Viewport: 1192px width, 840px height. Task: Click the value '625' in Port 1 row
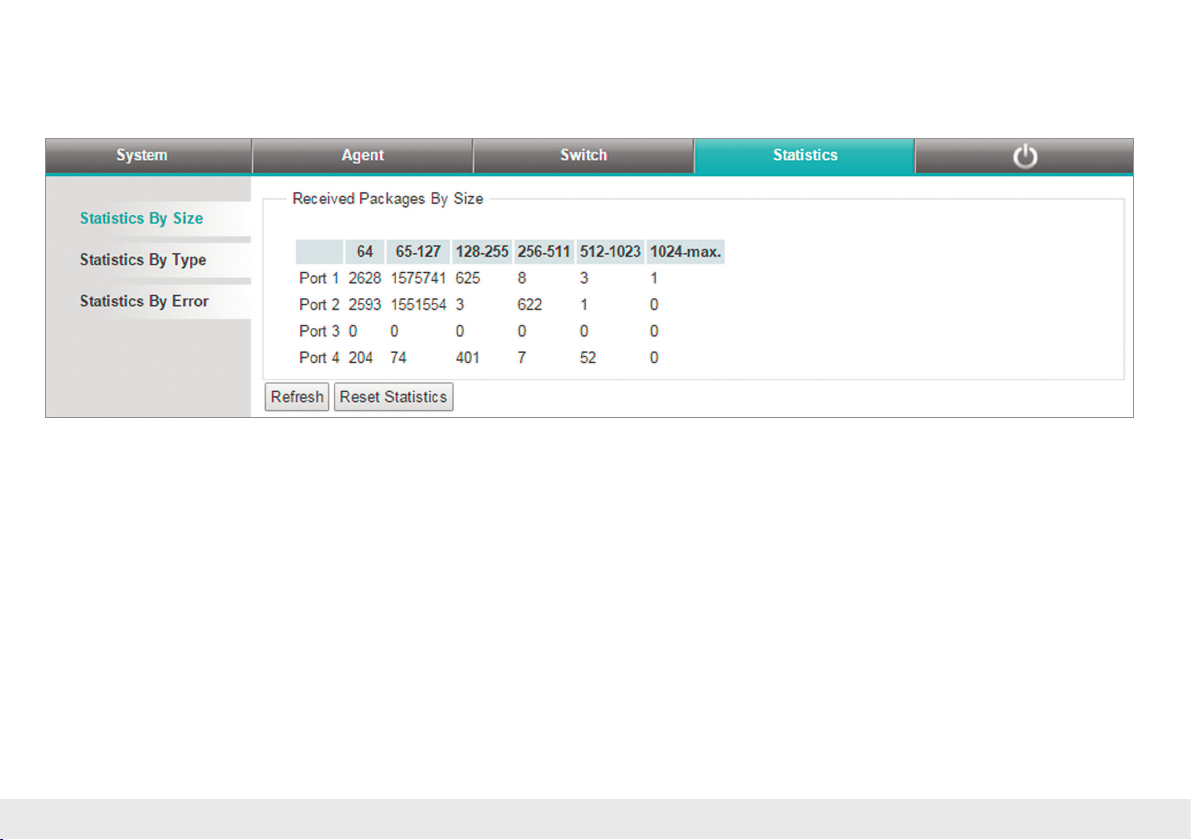[x=468, y=278]
